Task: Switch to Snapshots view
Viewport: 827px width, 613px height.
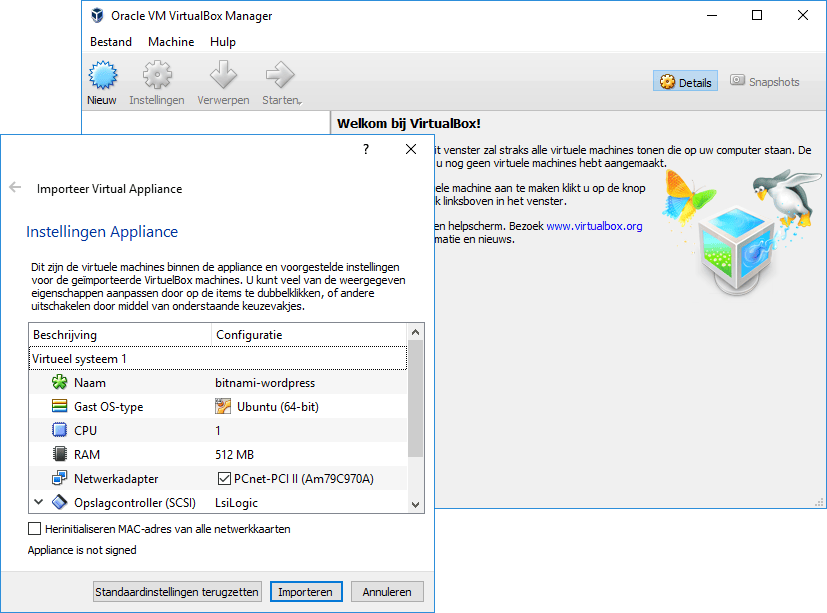Action: tap(765, 81)
